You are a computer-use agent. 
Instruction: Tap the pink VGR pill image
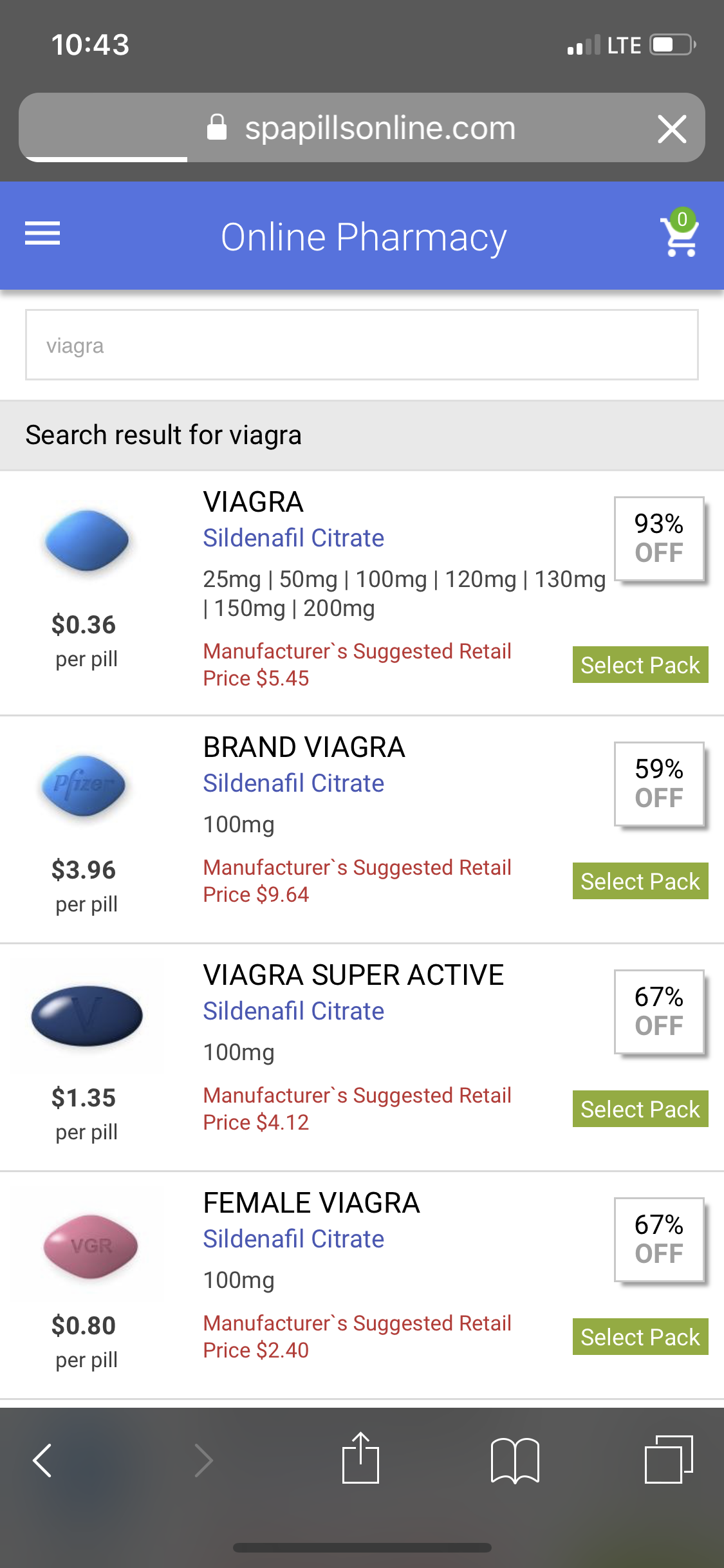(x=89, y=1246)
